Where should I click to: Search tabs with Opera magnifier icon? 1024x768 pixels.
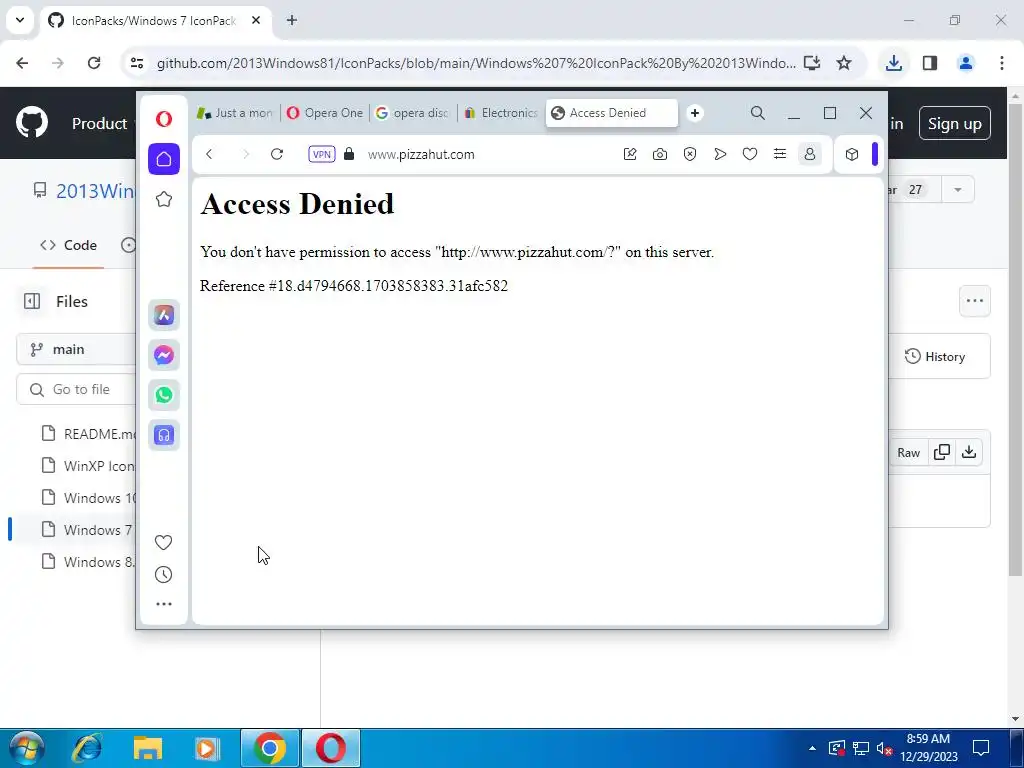[758, 113]
